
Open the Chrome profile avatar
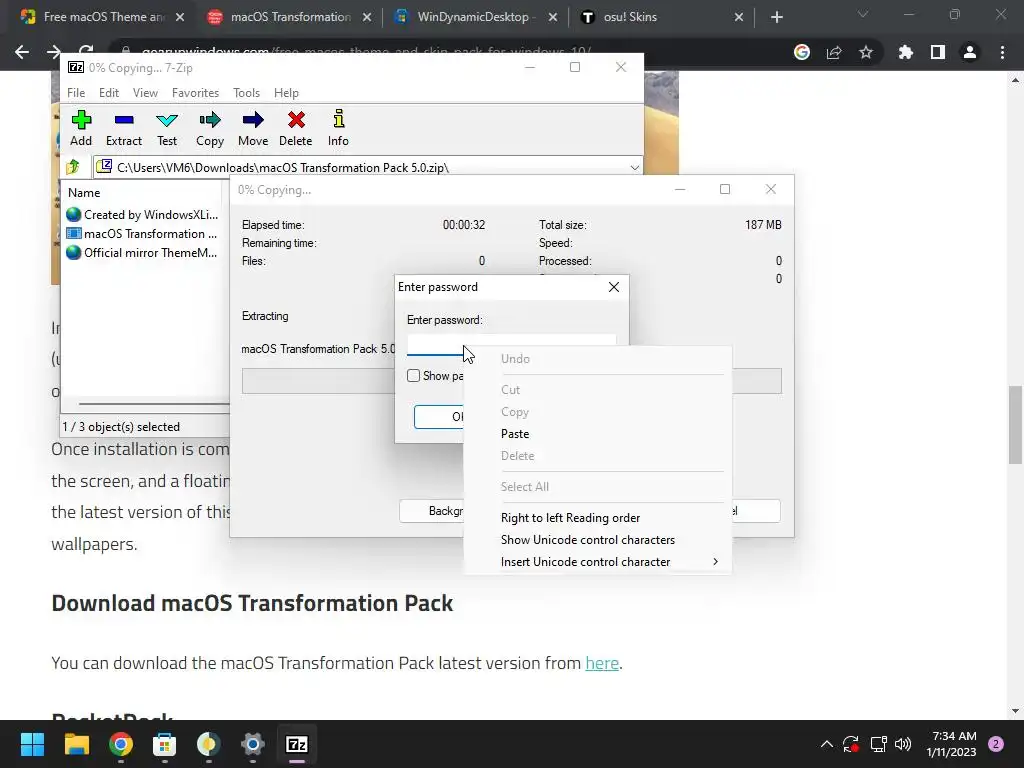970,52
